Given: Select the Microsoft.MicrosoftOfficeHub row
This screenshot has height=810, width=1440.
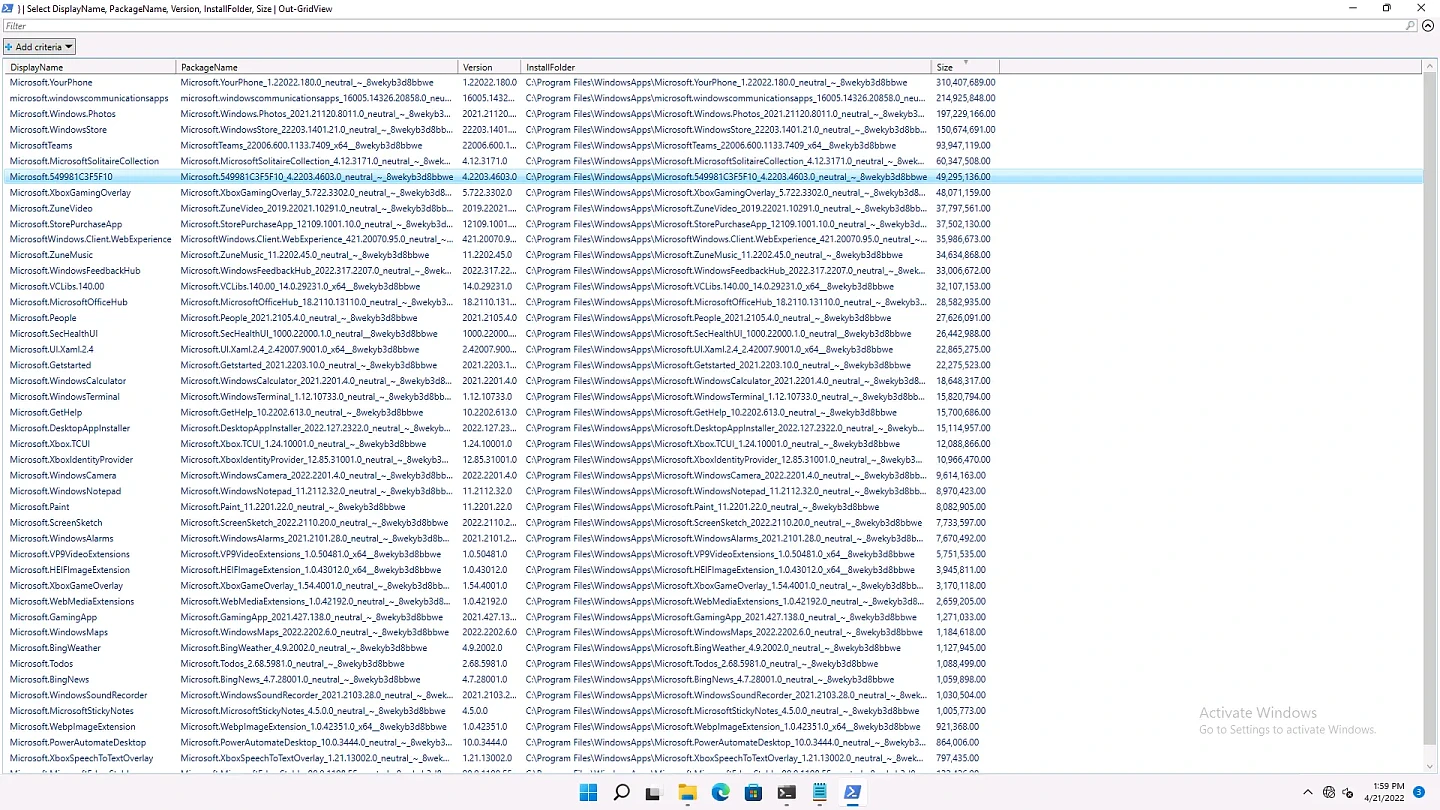Looking at the screenshot, I should tap(713, 302).
